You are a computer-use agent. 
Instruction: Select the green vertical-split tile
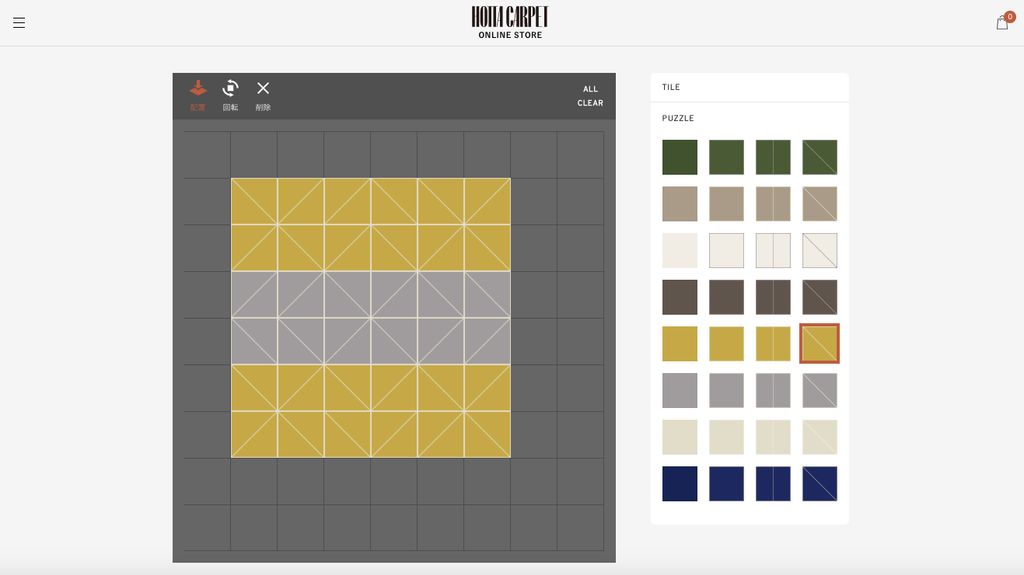pyautogui.click(x=773, y=157)
